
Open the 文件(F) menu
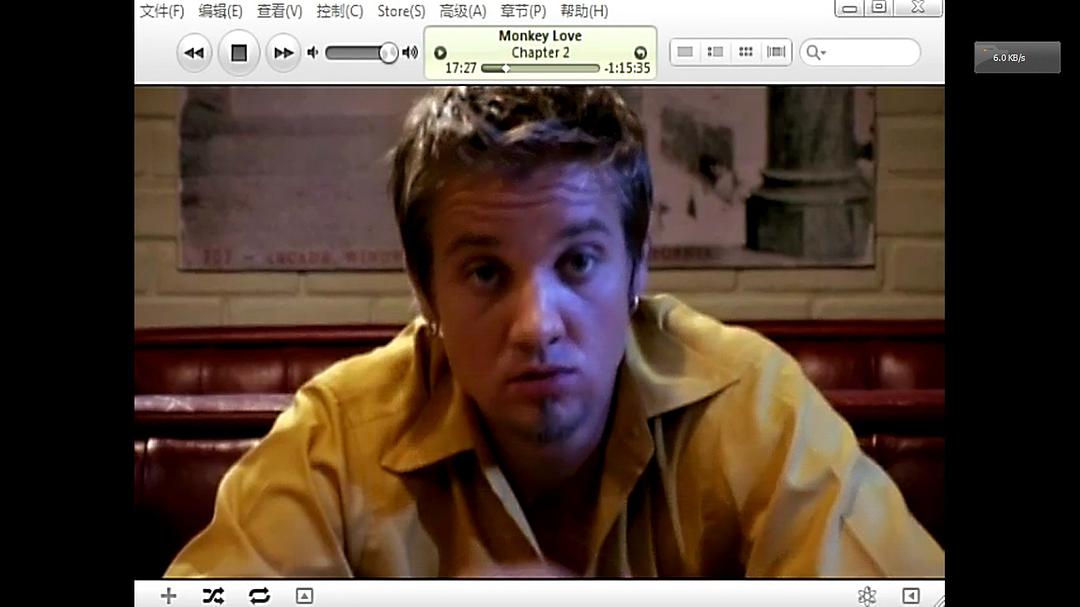(x=162, y=11)
